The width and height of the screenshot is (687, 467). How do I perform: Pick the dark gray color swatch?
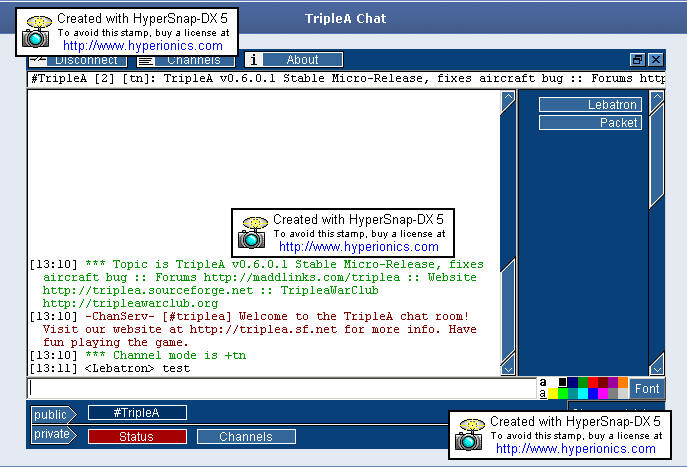click(x=613, y=393)
